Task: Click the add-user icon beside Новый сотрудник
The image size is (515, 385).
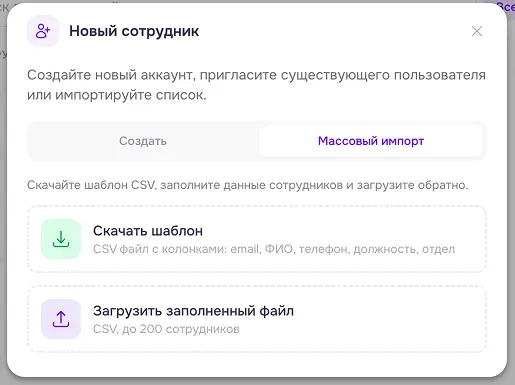Action: pyautogui.click(x=43, y=31)
